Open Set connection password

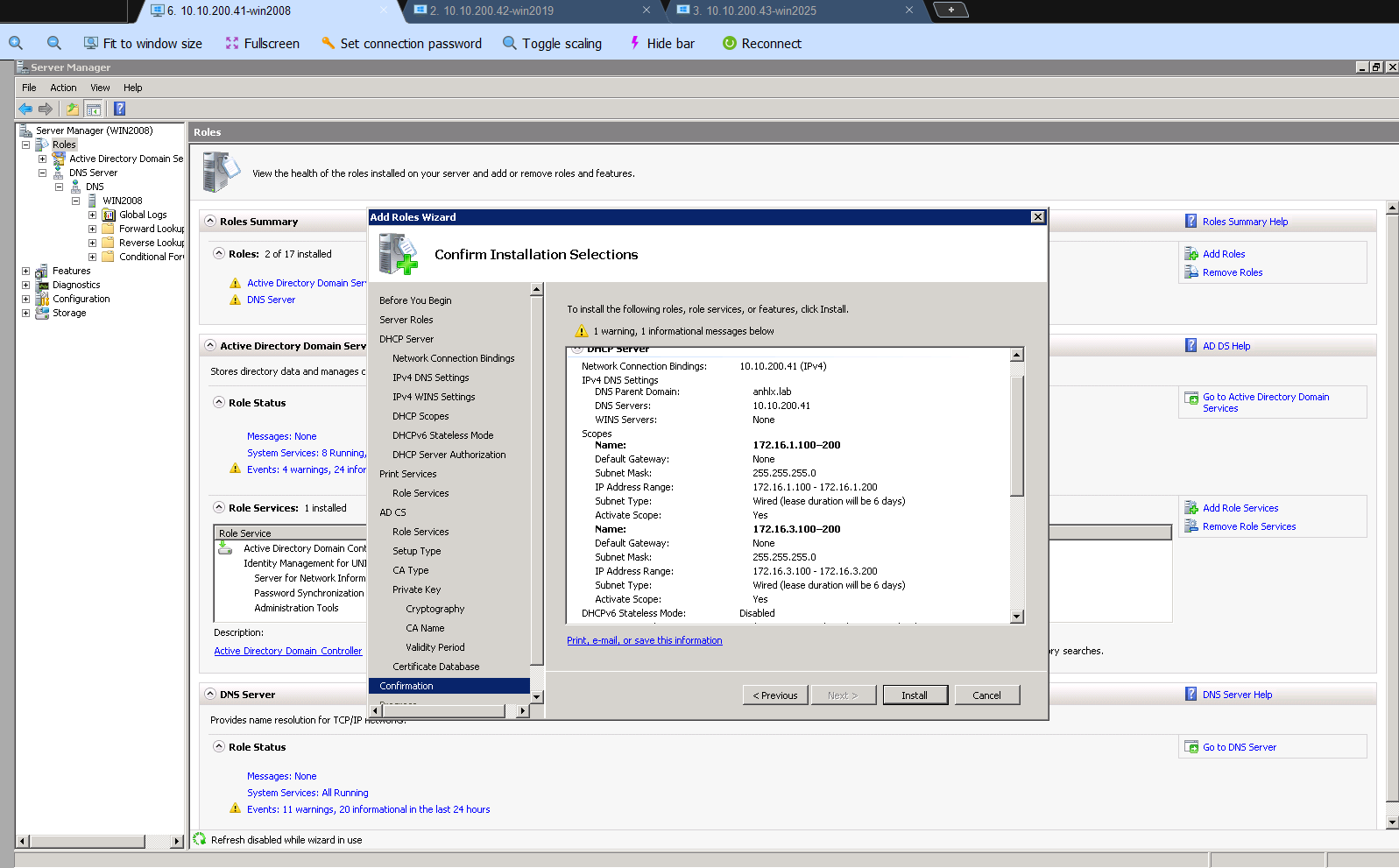point(401,43)
